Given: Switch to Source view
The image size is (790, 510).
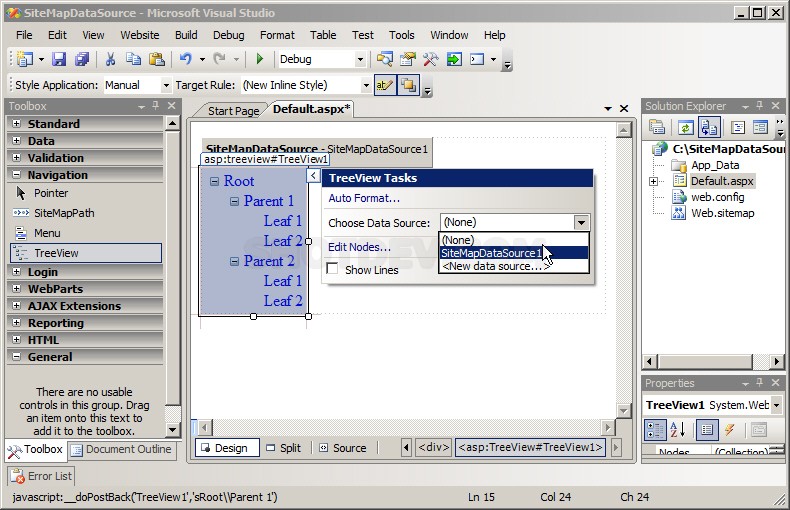Looking at the screenshot, I should pos(342,448).
